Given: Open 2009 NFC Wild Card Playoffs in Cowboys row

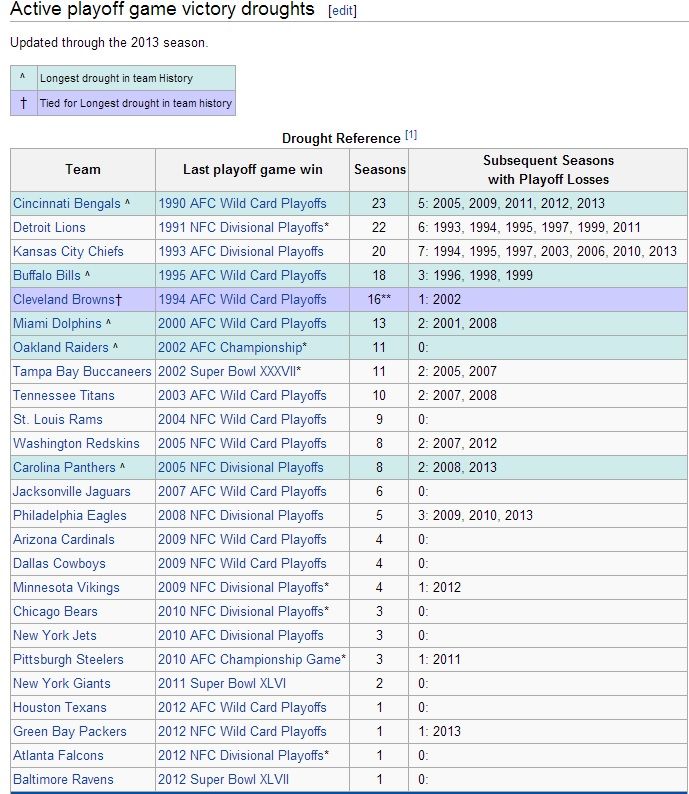Looking at the screenshot, I should 242,564.
